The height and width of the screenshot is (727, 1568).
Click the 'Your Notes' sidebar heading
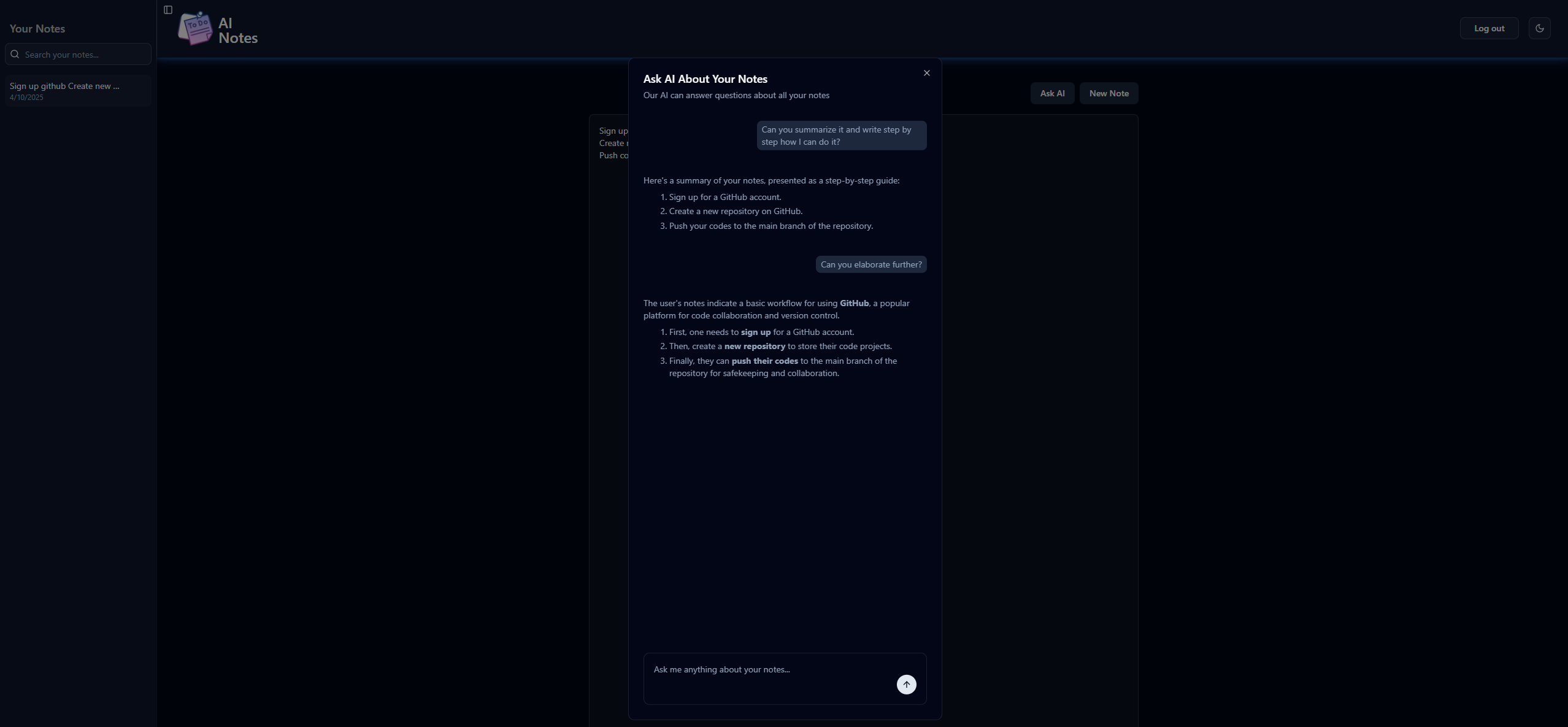[37, 28]
